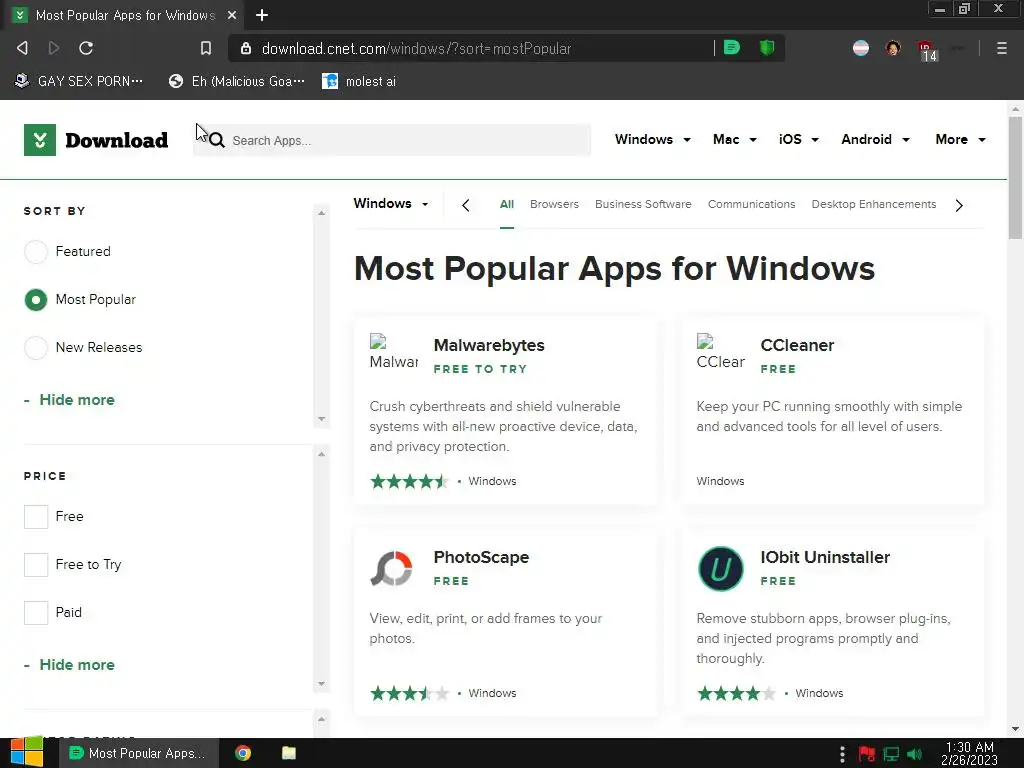Click the page vertical scrollbar thumb
Image resolution: width=1024 pixels, height=768 pixels.
tap(1015, 178)
